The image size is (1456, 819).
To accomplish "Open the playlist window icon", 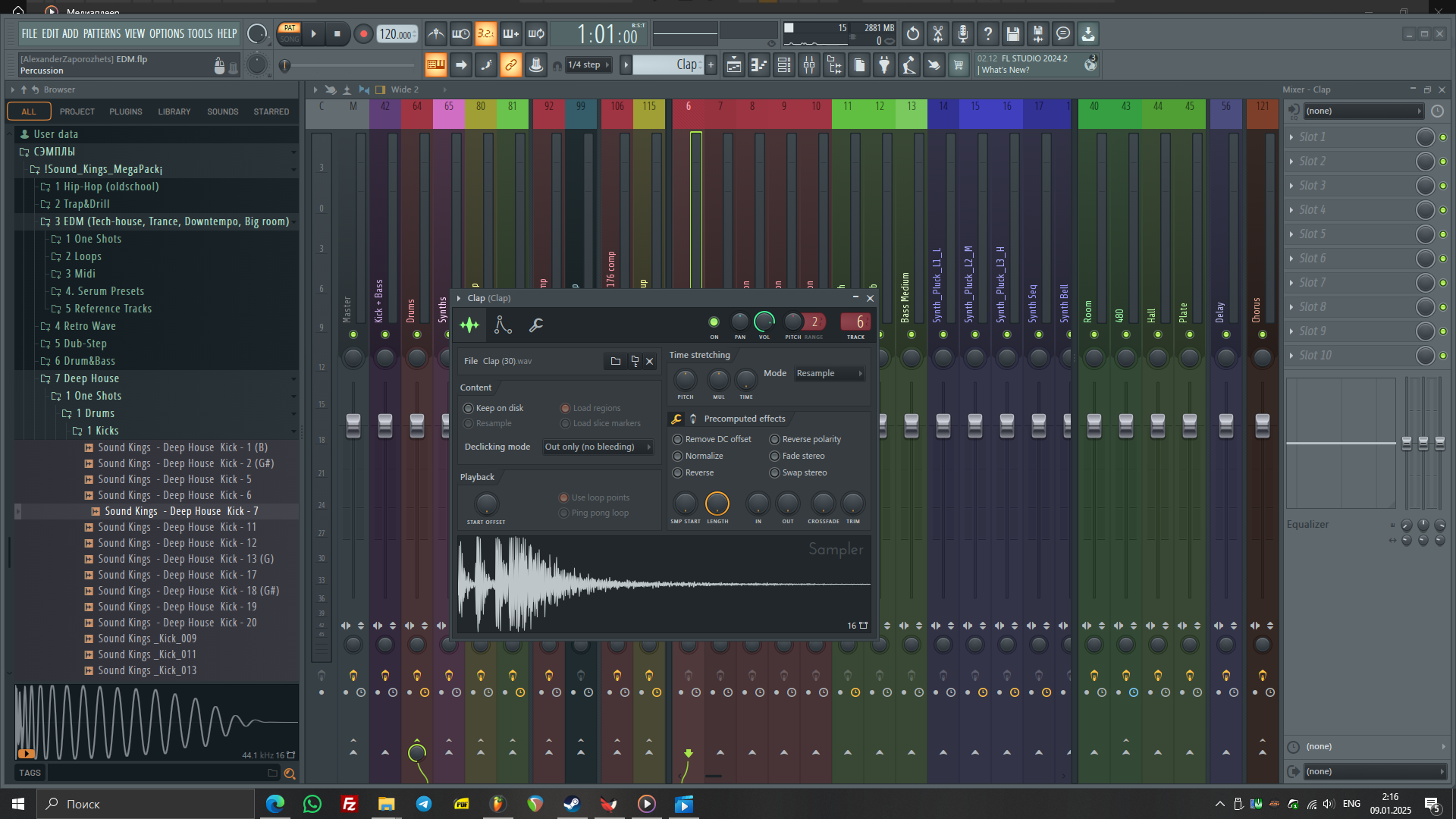I will (x=734, y=65).
